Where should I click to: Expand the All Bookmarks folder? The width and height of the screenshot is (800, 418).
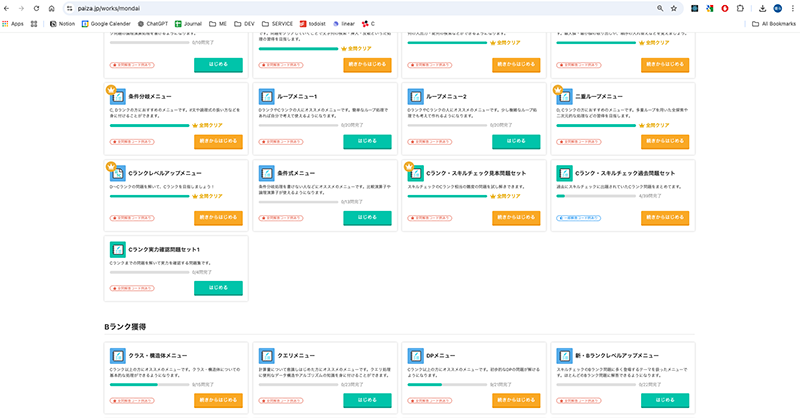click(773, 23)
